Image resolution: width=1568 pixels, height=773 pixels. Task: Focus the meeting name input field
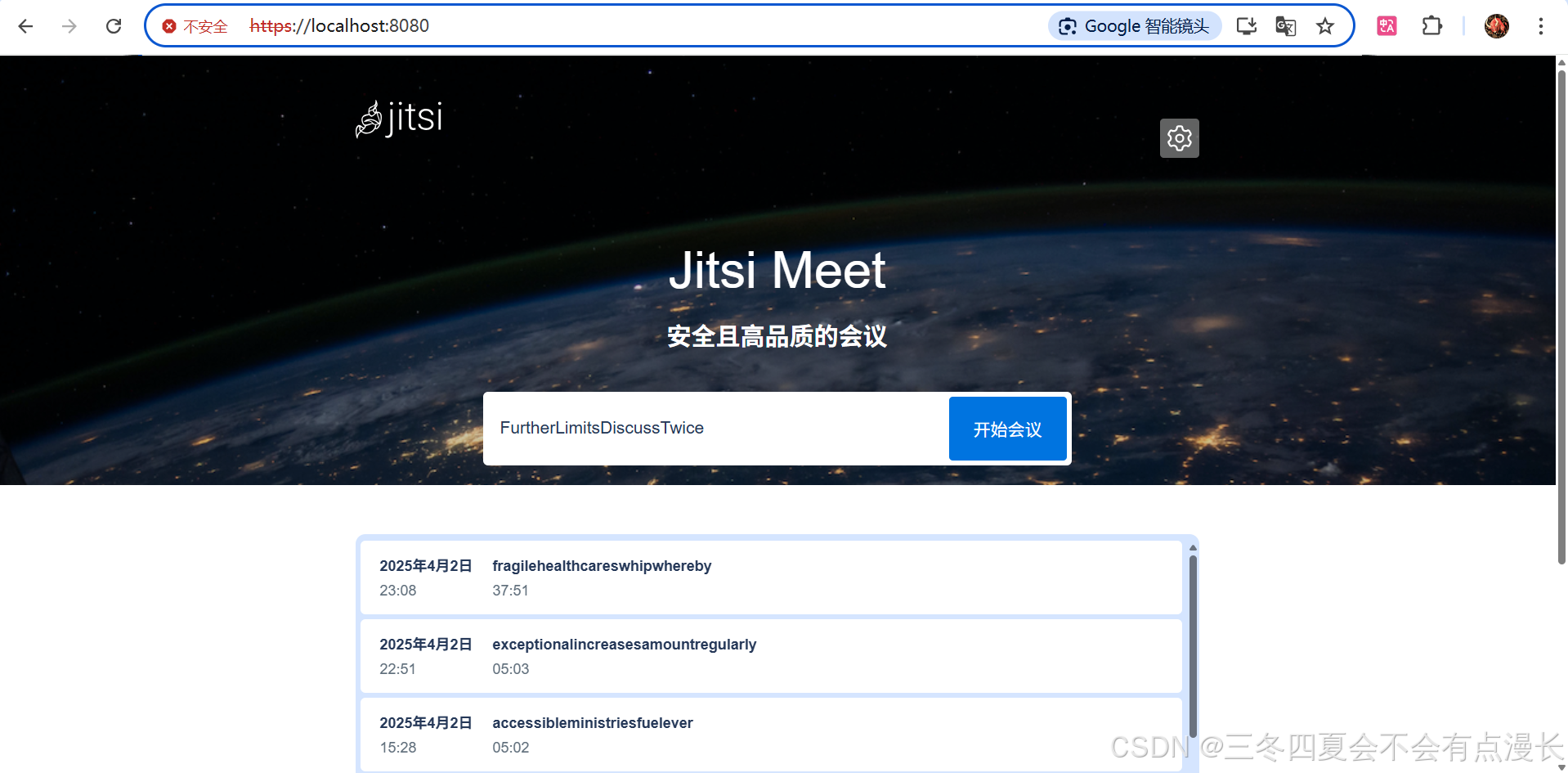point(718,428)
